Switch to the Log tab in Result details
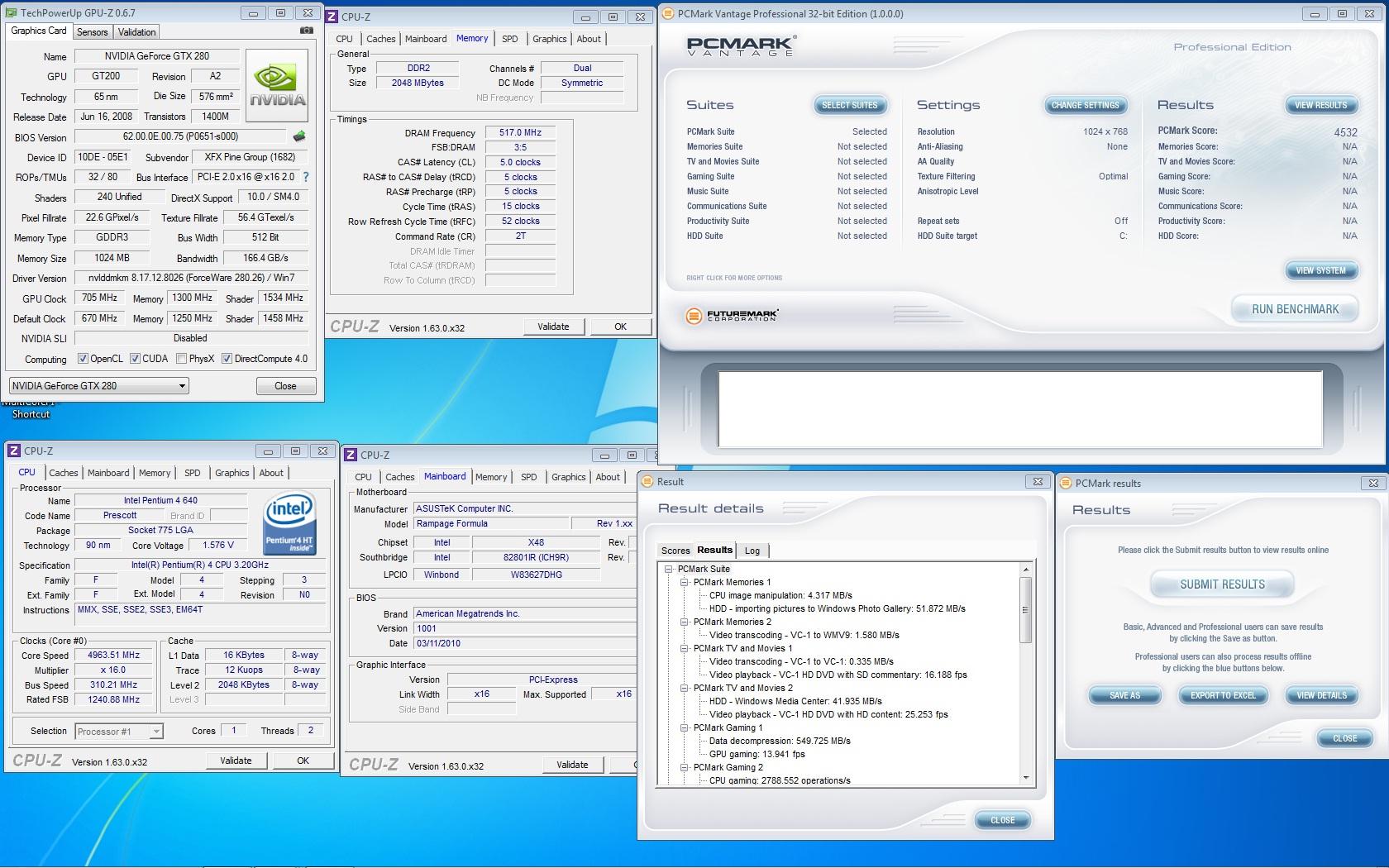 pos(752,551)
